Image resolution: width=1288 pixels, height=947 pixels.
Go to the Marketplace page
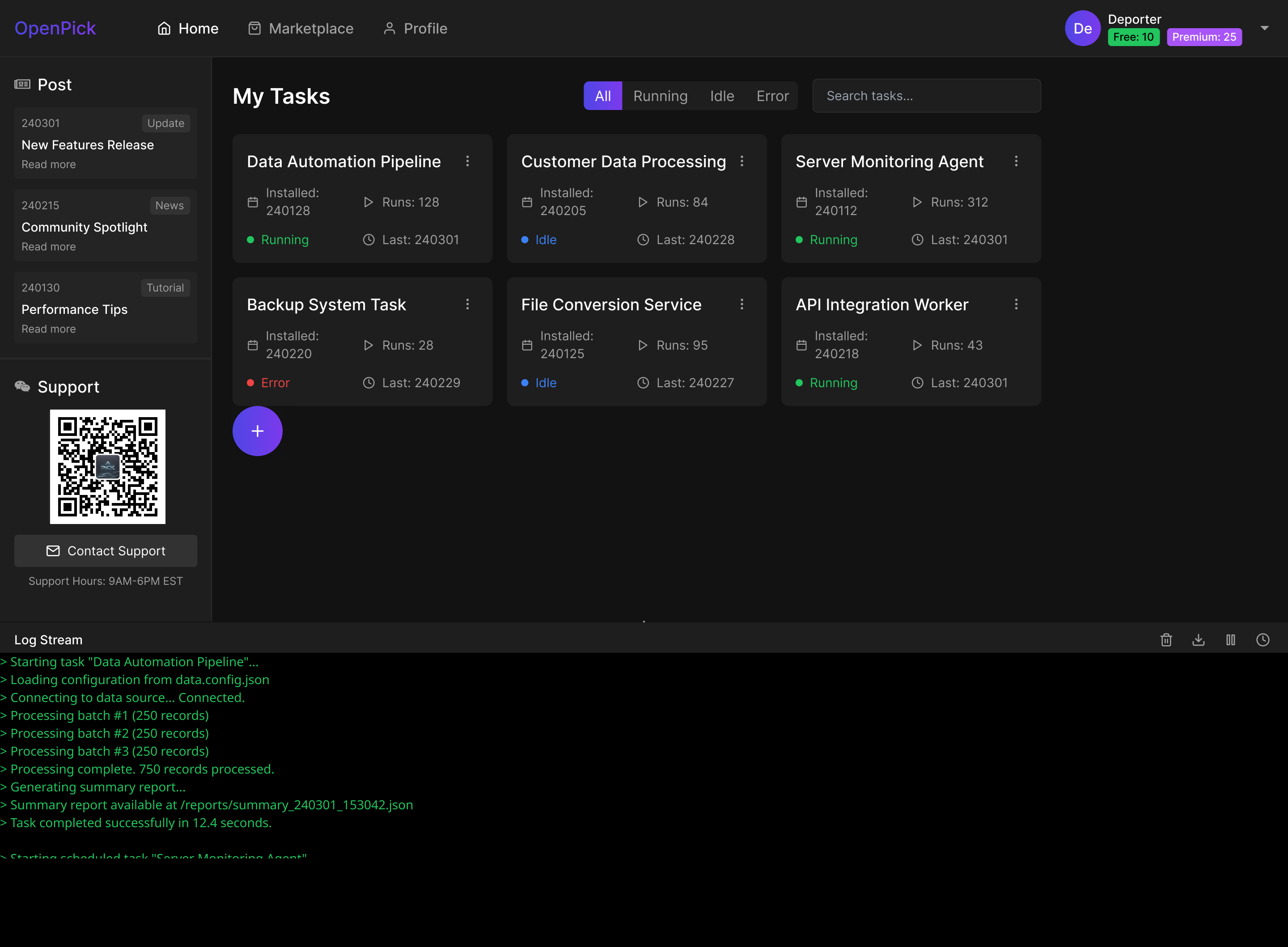[x=301, y=28]
